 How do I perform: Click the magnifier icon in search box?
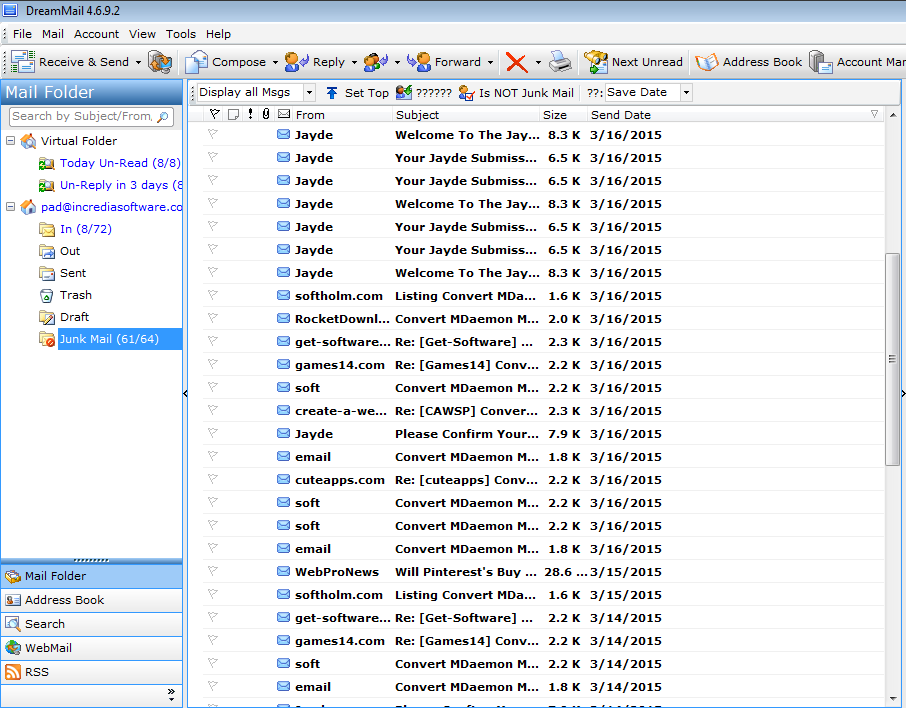(x=164, y=117)
